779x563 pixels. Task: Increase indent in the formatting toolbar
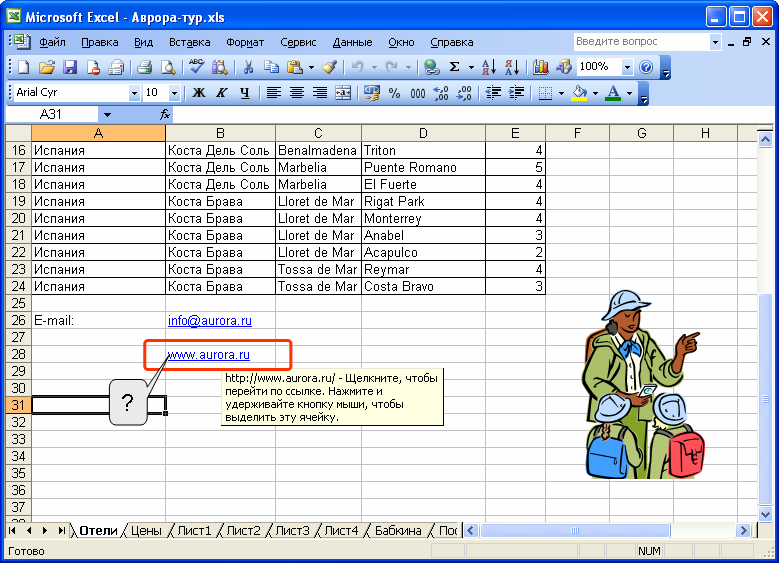point(516,92)
